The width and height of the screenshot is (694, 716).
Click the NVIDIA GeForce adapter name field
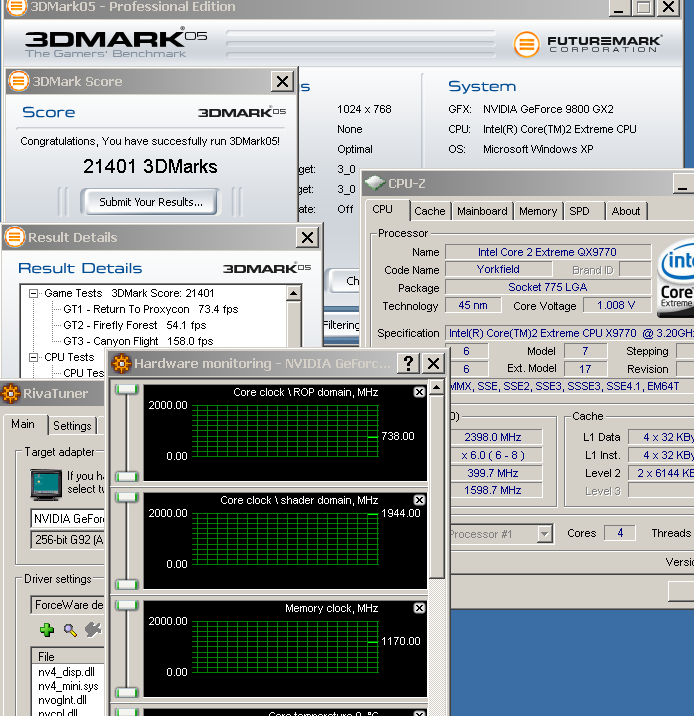(68, 519)
